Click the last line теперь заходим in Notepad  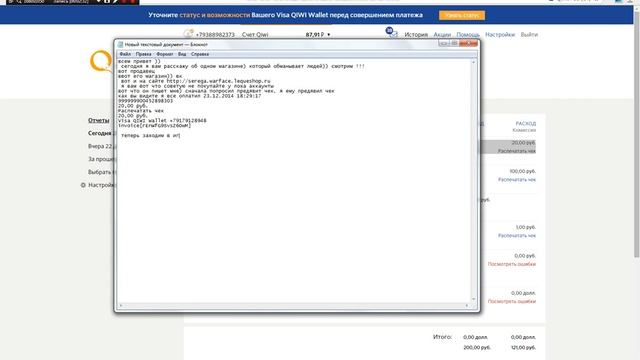click(151, 136)
